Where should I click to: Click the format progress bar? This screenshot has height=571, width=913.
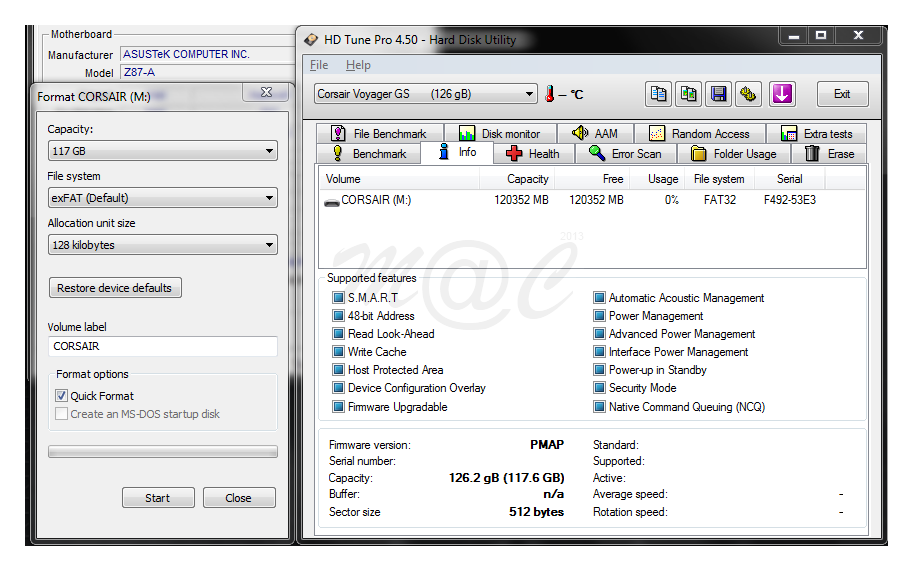[162, 452]
